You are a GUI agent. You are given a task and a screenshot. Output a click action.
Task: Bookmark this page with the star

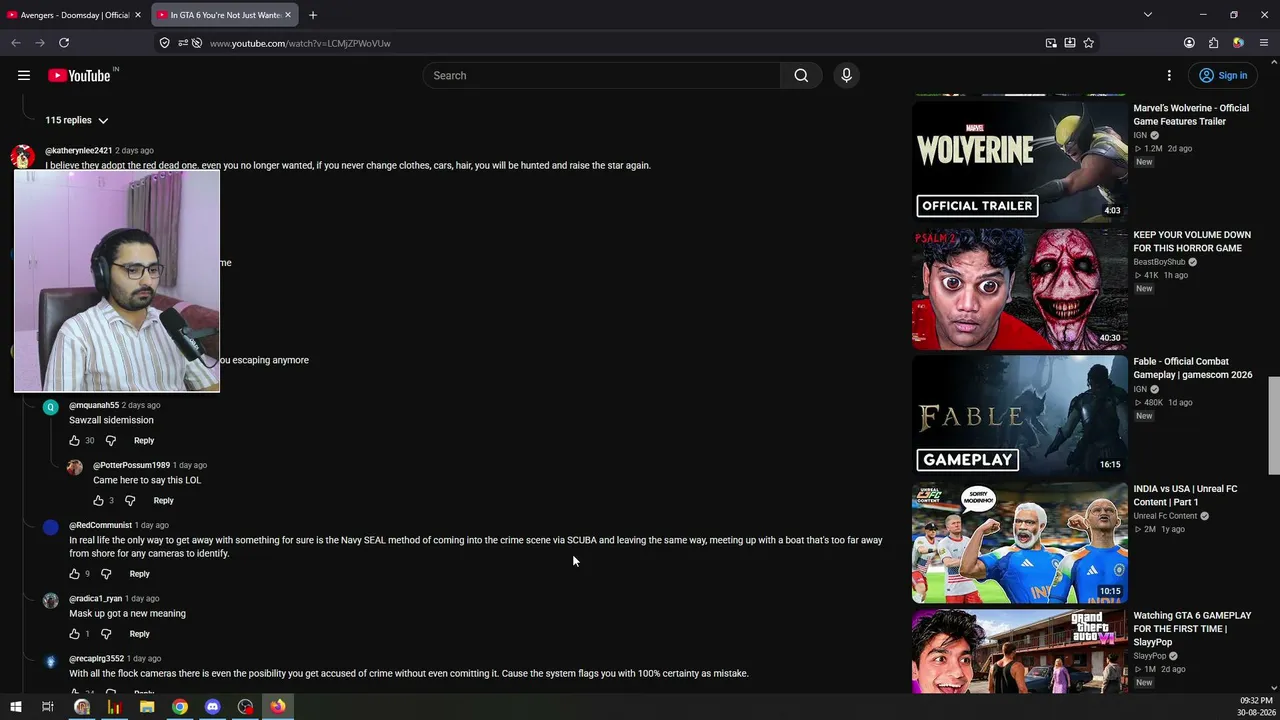click(x=1089, y=43)
